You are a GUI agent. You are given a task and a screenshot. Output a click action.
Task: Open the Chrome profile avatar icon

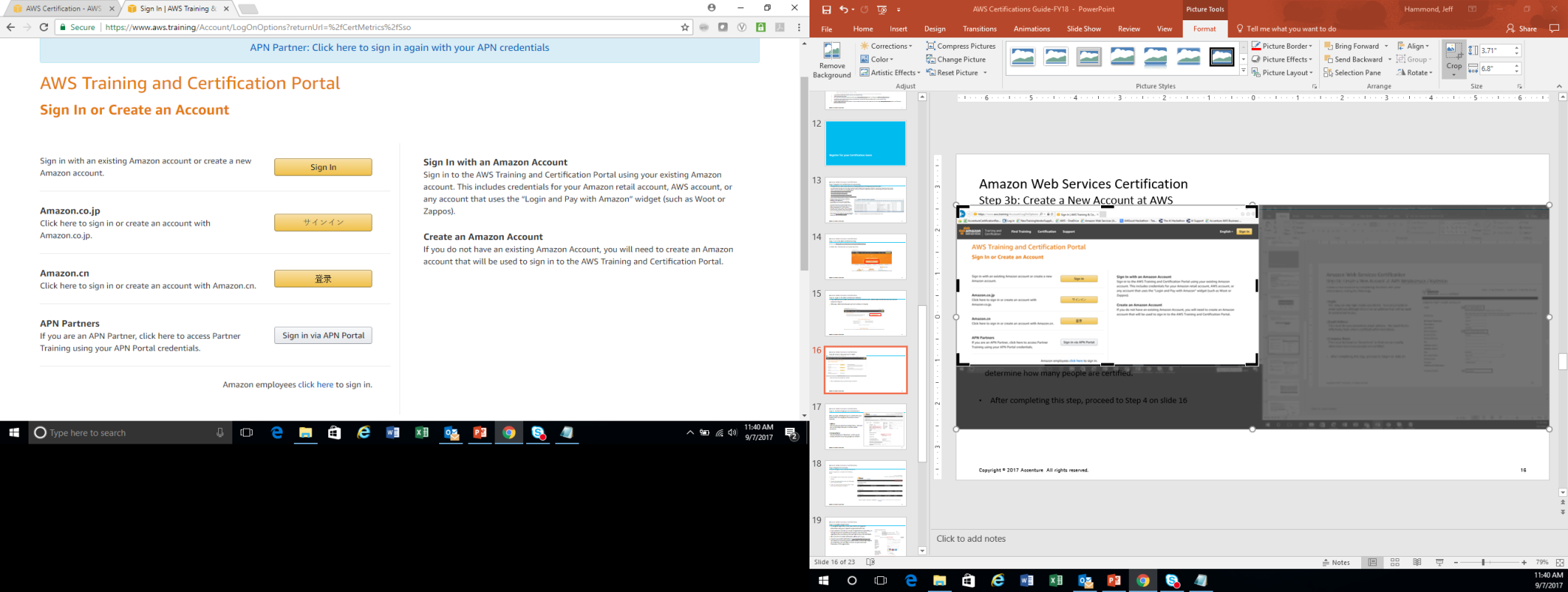(711, 7)
